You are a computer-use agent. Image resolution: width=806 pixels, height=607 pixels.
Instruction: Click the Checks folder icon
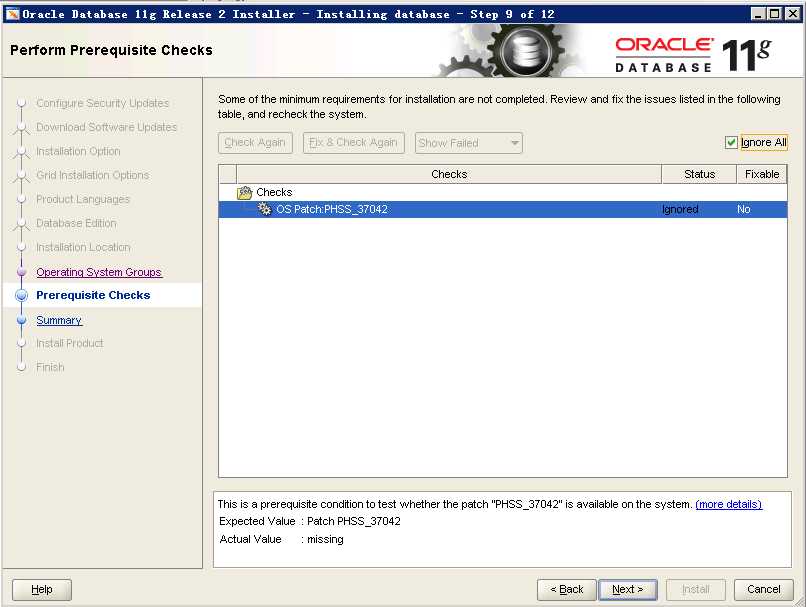point(245,193)
